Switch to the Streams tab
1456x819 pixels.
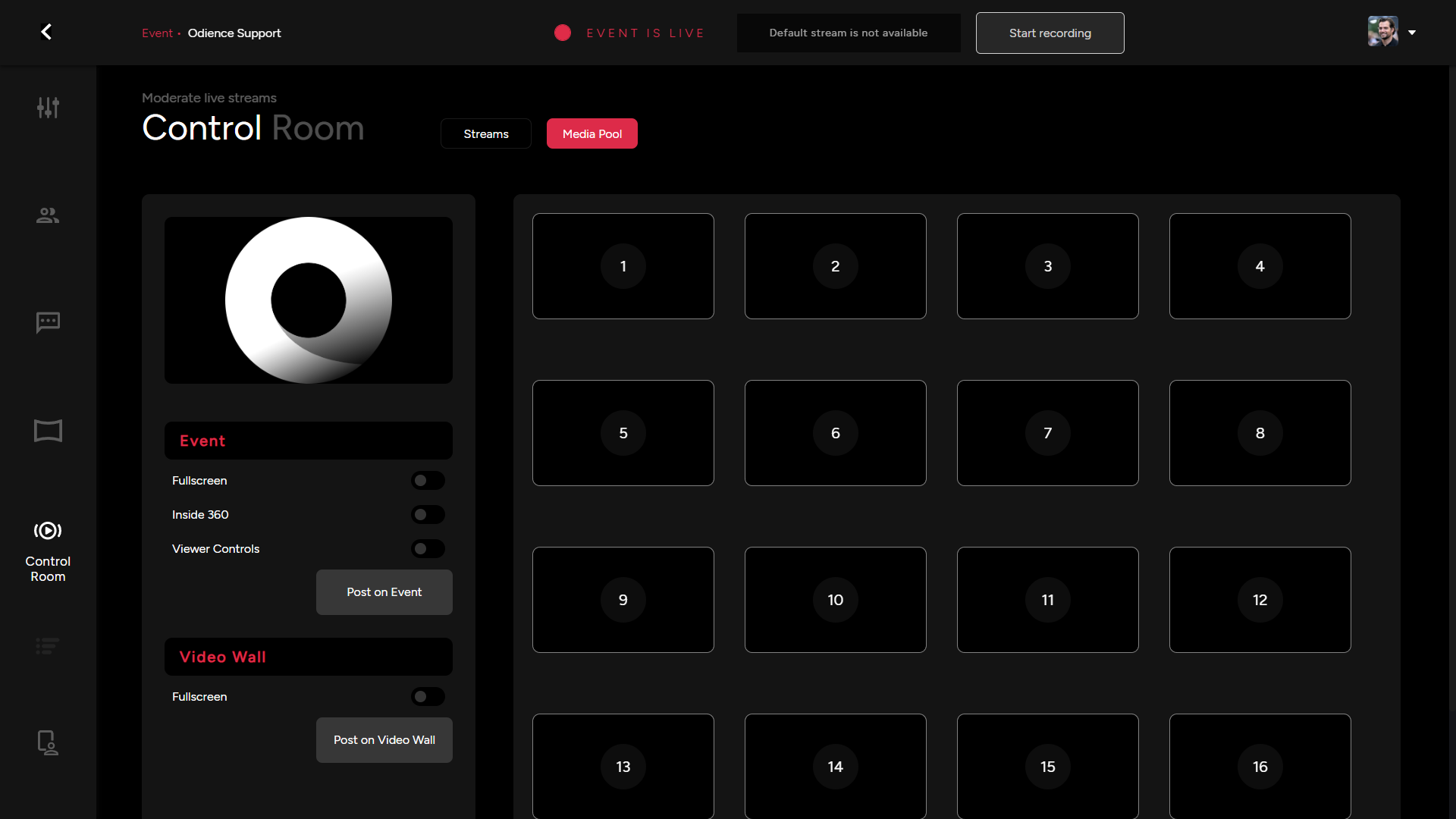(x=485, y=133)
